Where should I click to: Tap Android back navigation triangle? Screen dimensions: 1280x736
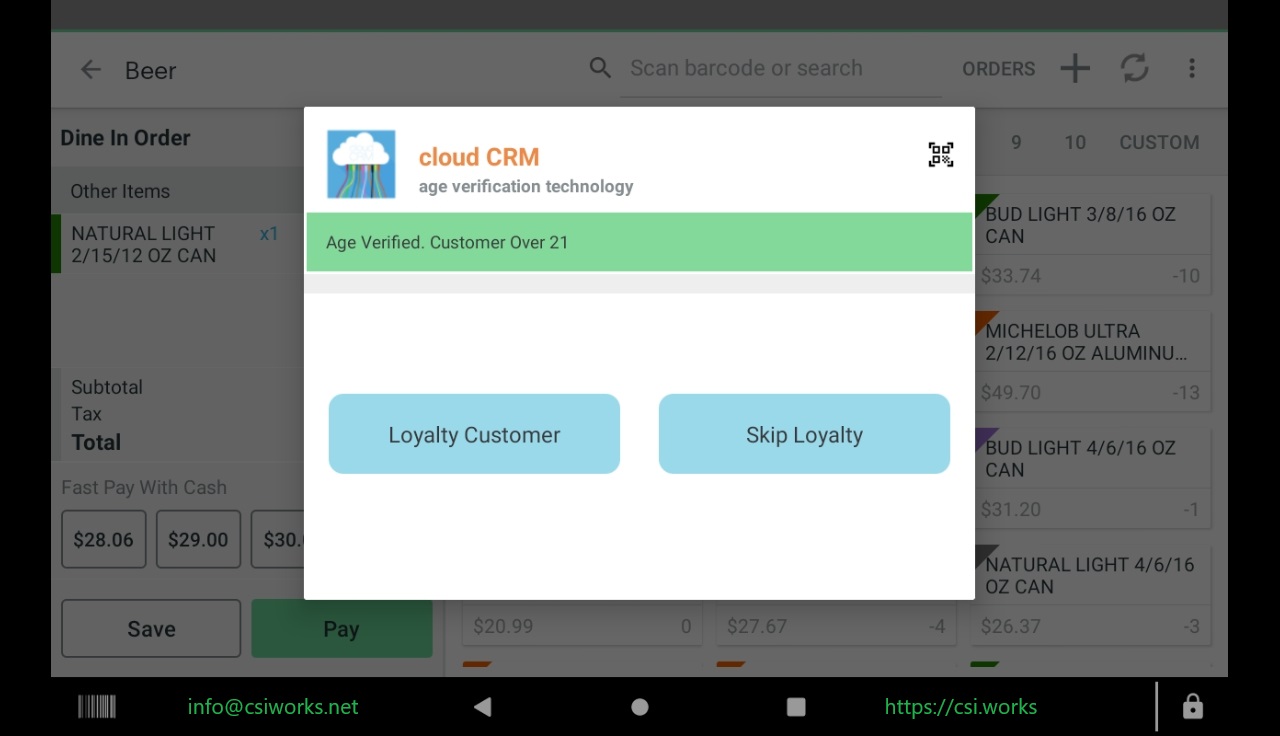tap(482, 707)
